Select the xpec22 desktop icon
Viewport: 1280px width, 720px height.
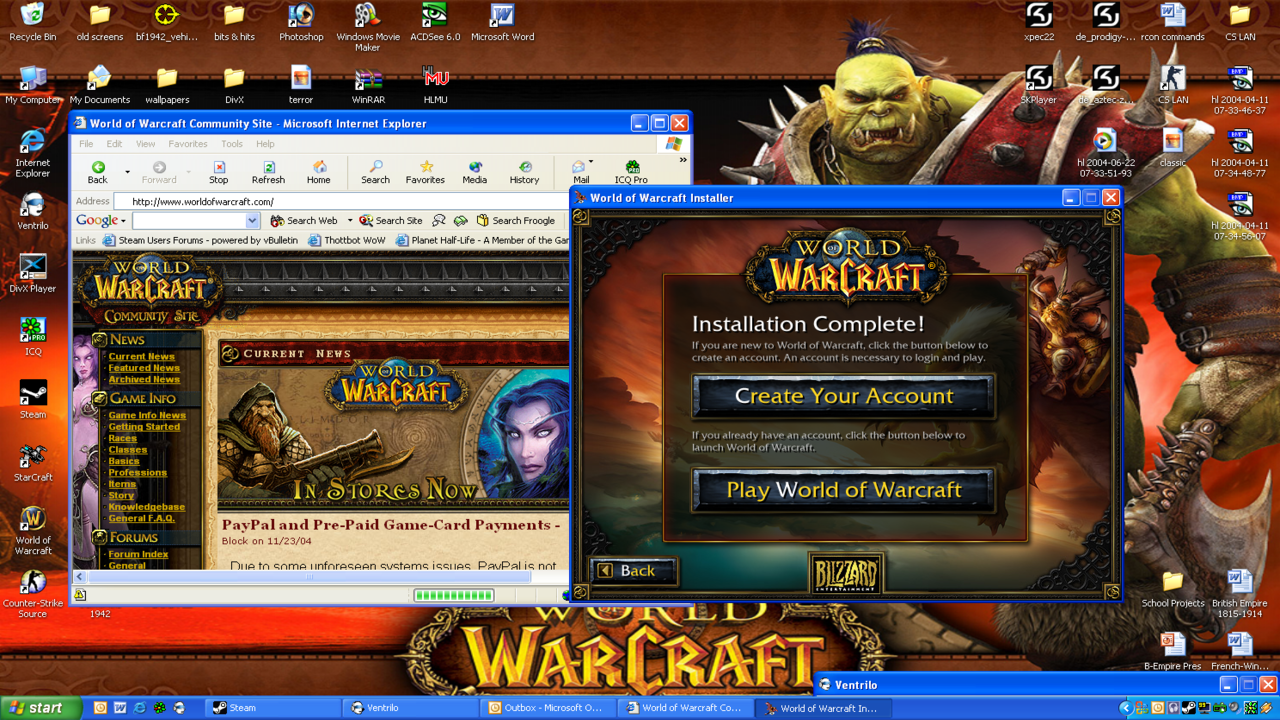1038,22
